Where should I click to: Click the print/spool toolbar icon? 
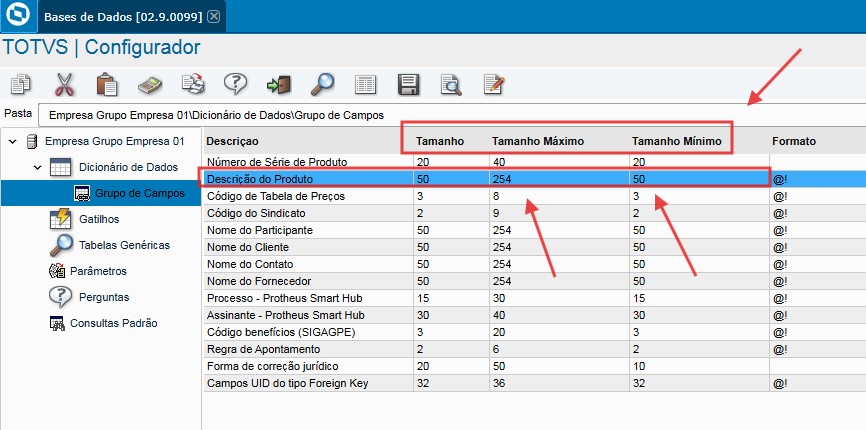click(193, 84)
